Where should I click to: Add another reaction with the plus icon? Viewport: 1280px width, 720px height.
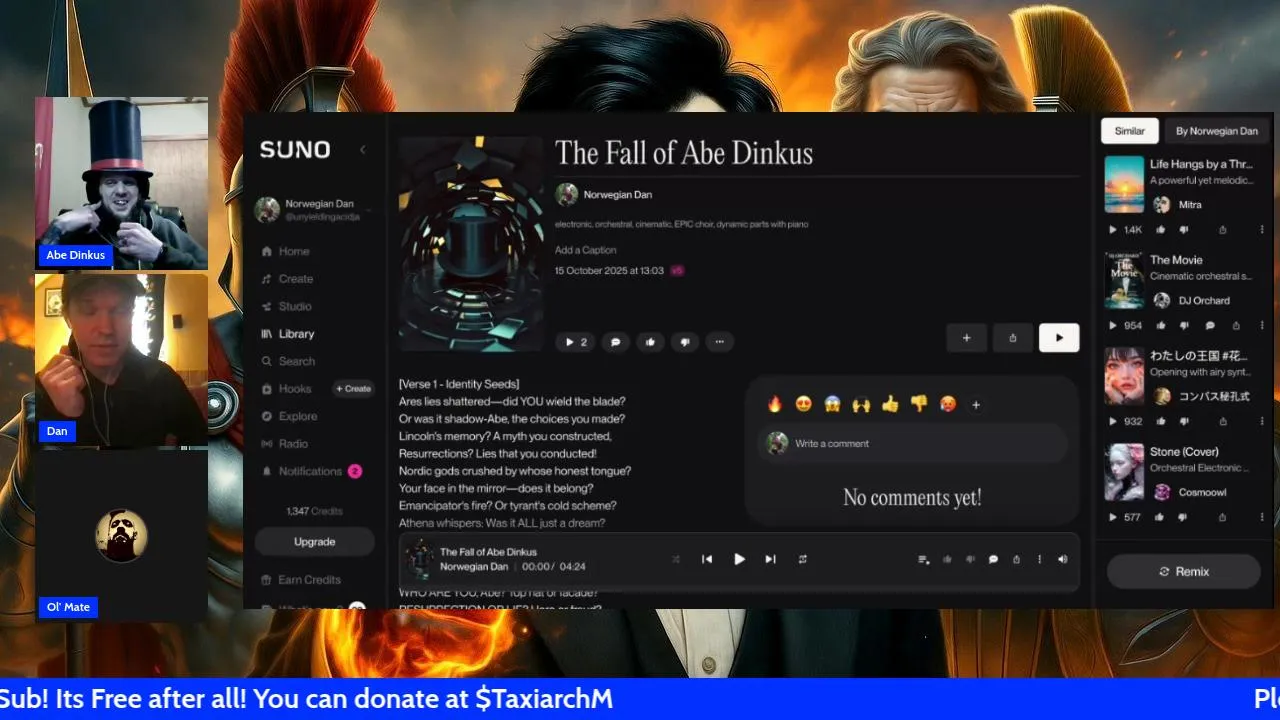coord(976,405)
